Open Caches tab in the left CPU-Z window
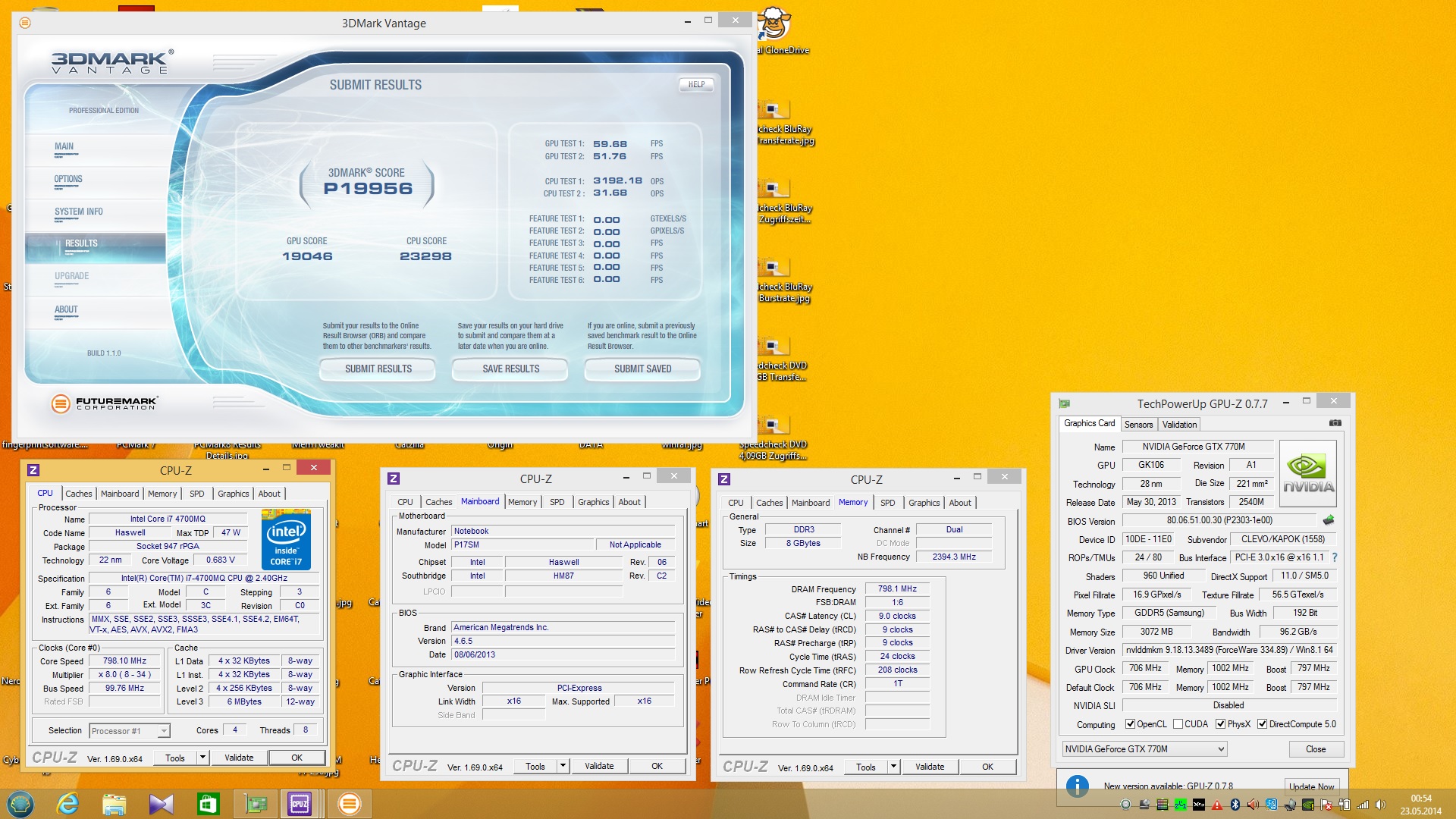This screenshot has height=819, width=1456. tap(78, 494)
